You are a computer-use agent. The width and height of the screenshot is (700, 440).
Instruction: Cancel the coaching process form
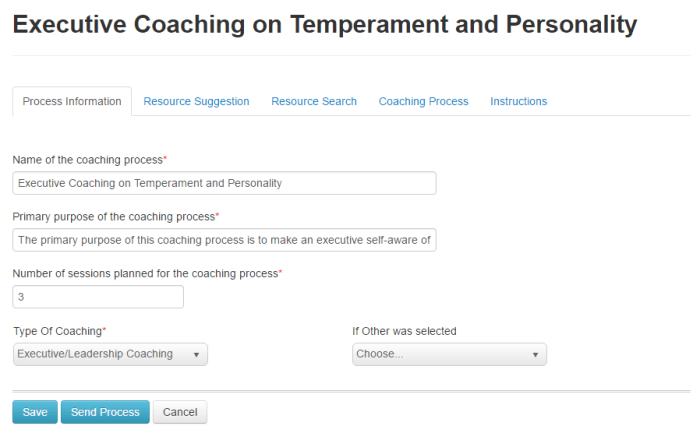180,412
